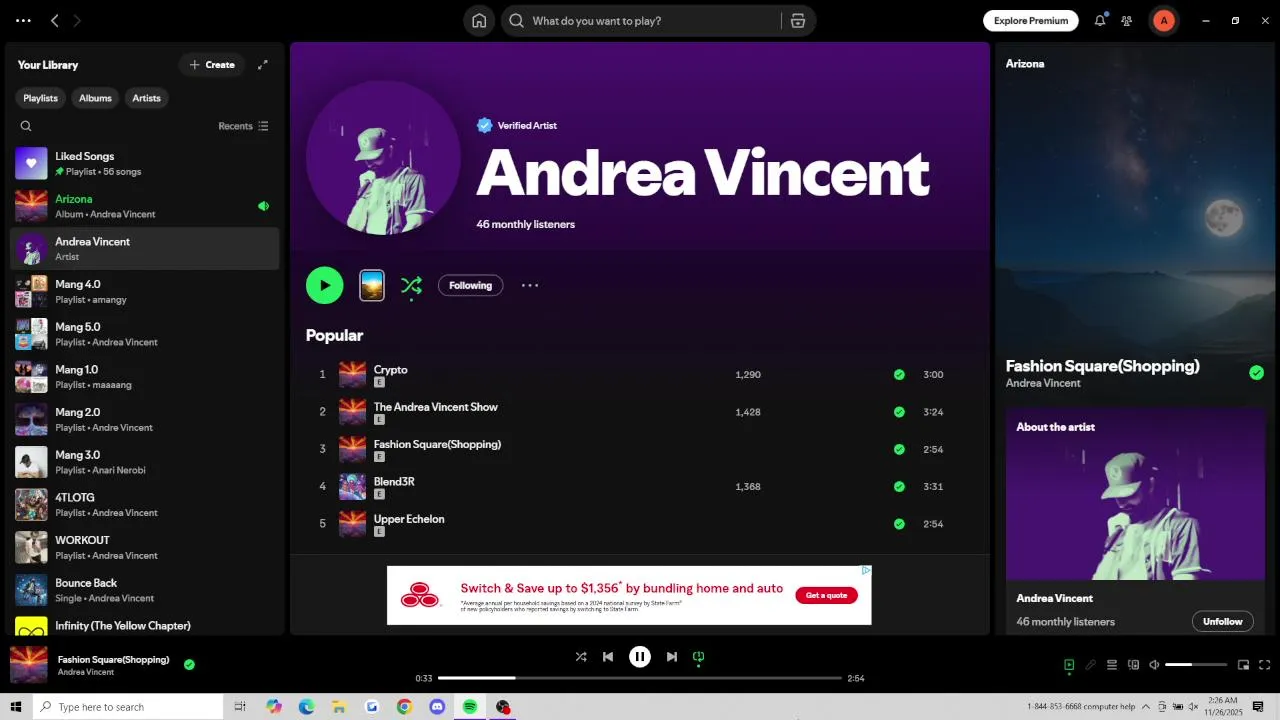Open the play Queue icon

pos(1112,665)
